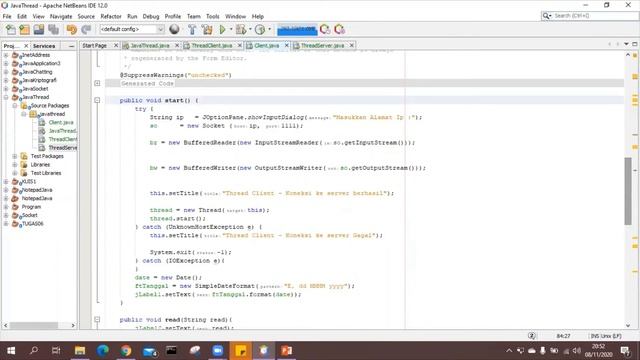Switch to the JavaThread.java editor tab
Viewport: 640px width, 360px height.
pos(149,46)
